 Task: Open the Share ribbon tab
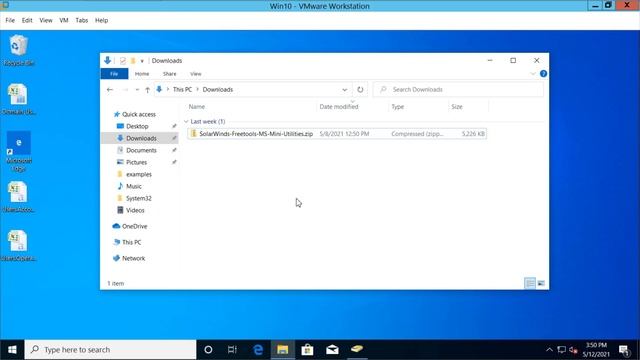[x=169, y=74]
